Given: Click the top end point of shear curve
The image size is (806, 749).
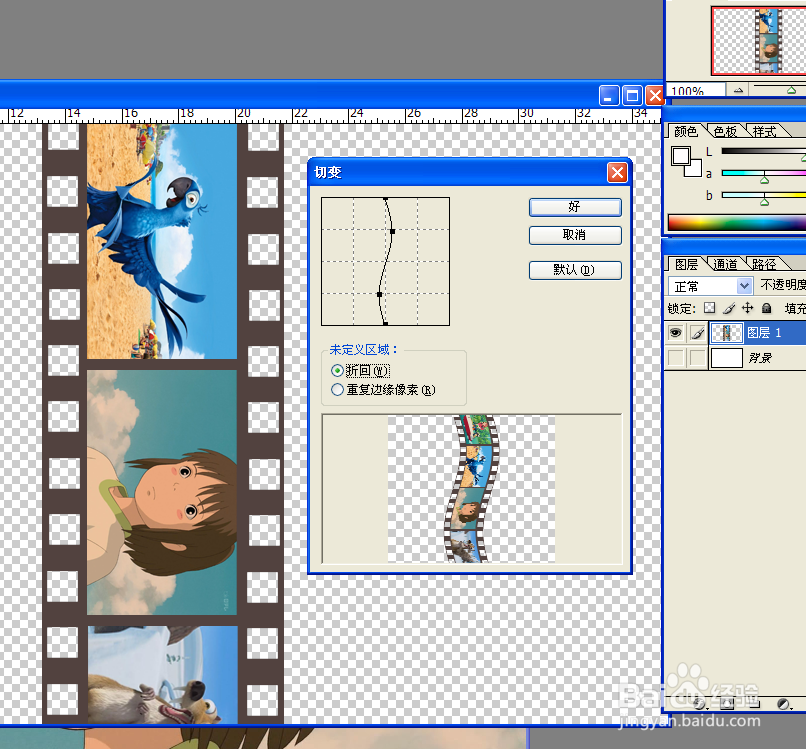Looking at the screenshot, I should pyautogui.click(x=386, y=198).
